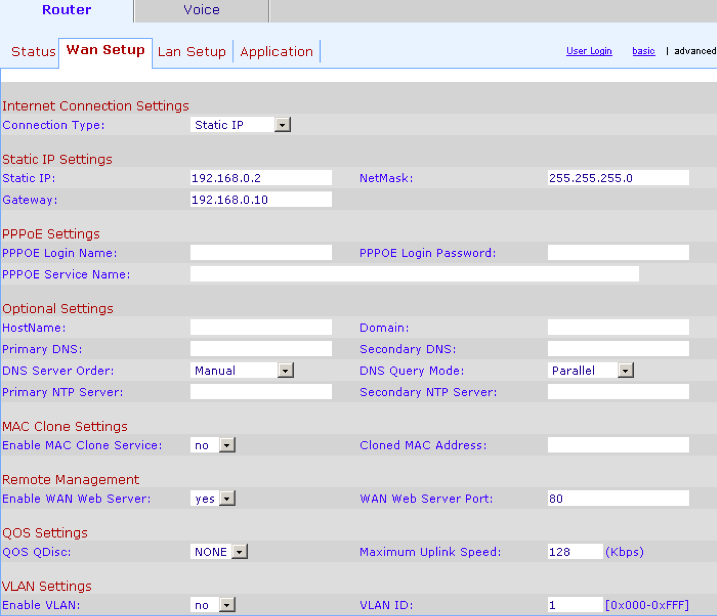Open the DNS Query Mode dropdown
This screenshot has height=616, width=717.
(x=592, y=371)
